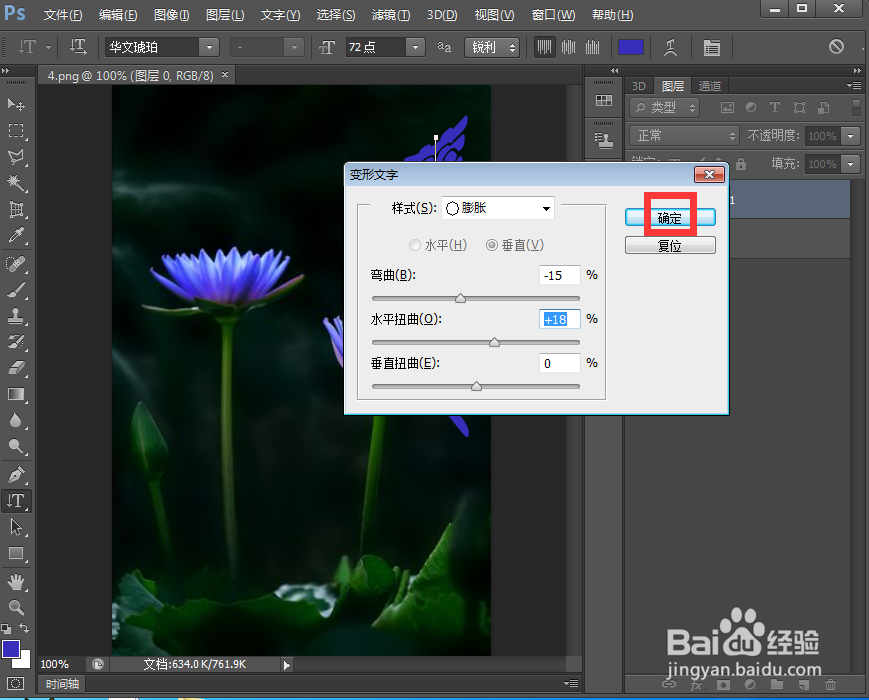Screen dimensions: 869x700
Task: Click the 确定 button in Warp Text dialog
Action: click(670, 216)
